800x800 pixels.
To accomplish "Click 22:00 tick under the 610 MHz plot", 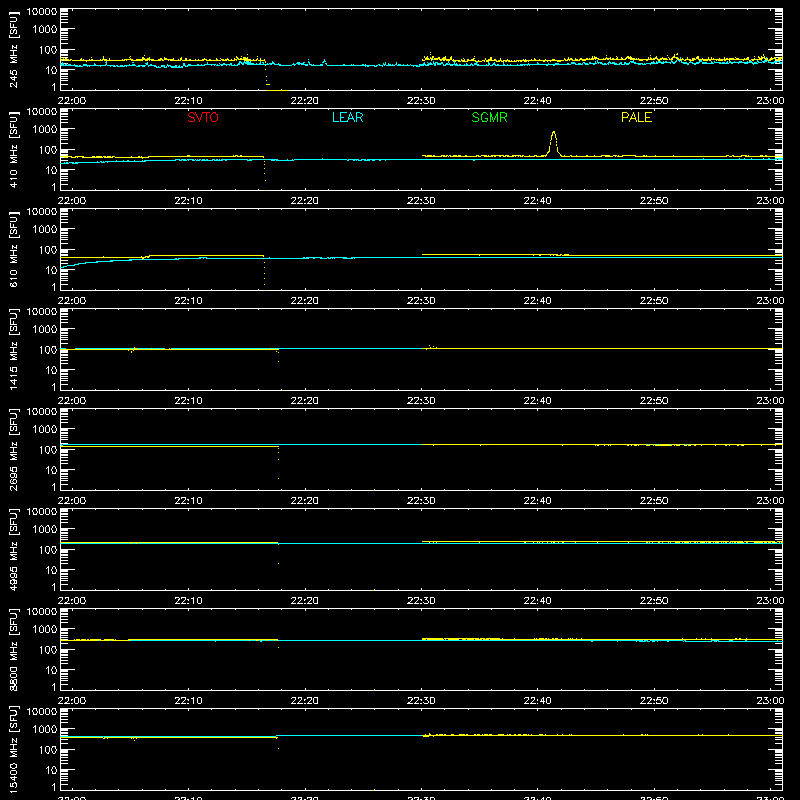I will click(x=72, y=301).
